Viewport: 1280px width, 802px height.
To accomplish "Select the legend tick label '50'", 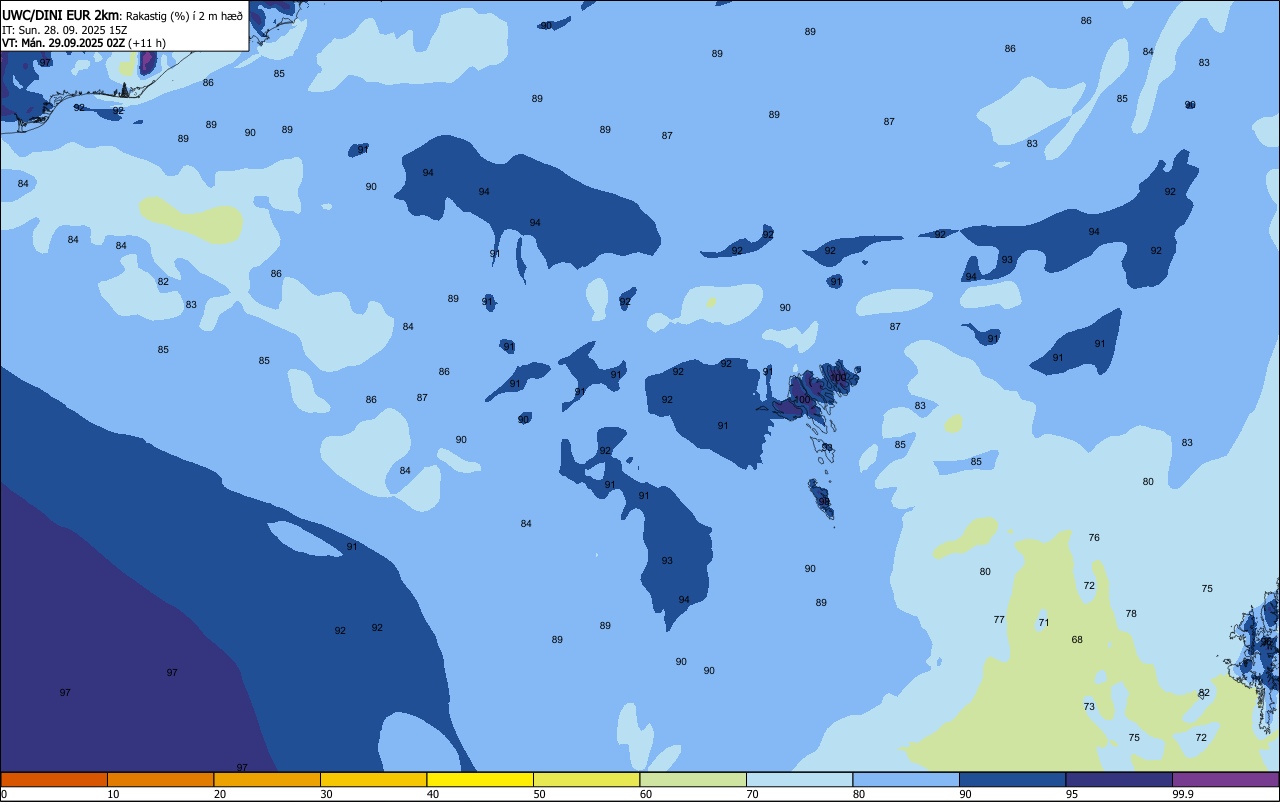I will coord(539,794).
